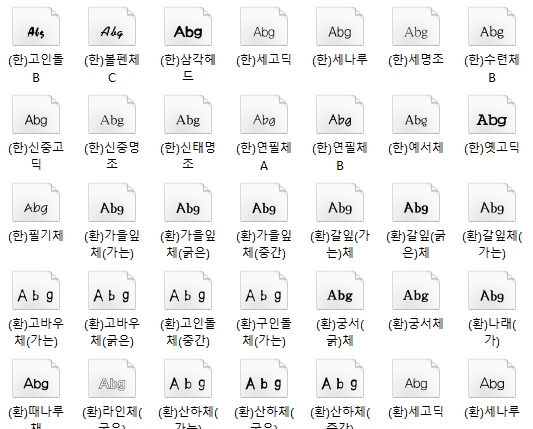Select the (환)산하체(중간) font icon
The width and height of the screenshot is (533, 429).
click(340, 379)
